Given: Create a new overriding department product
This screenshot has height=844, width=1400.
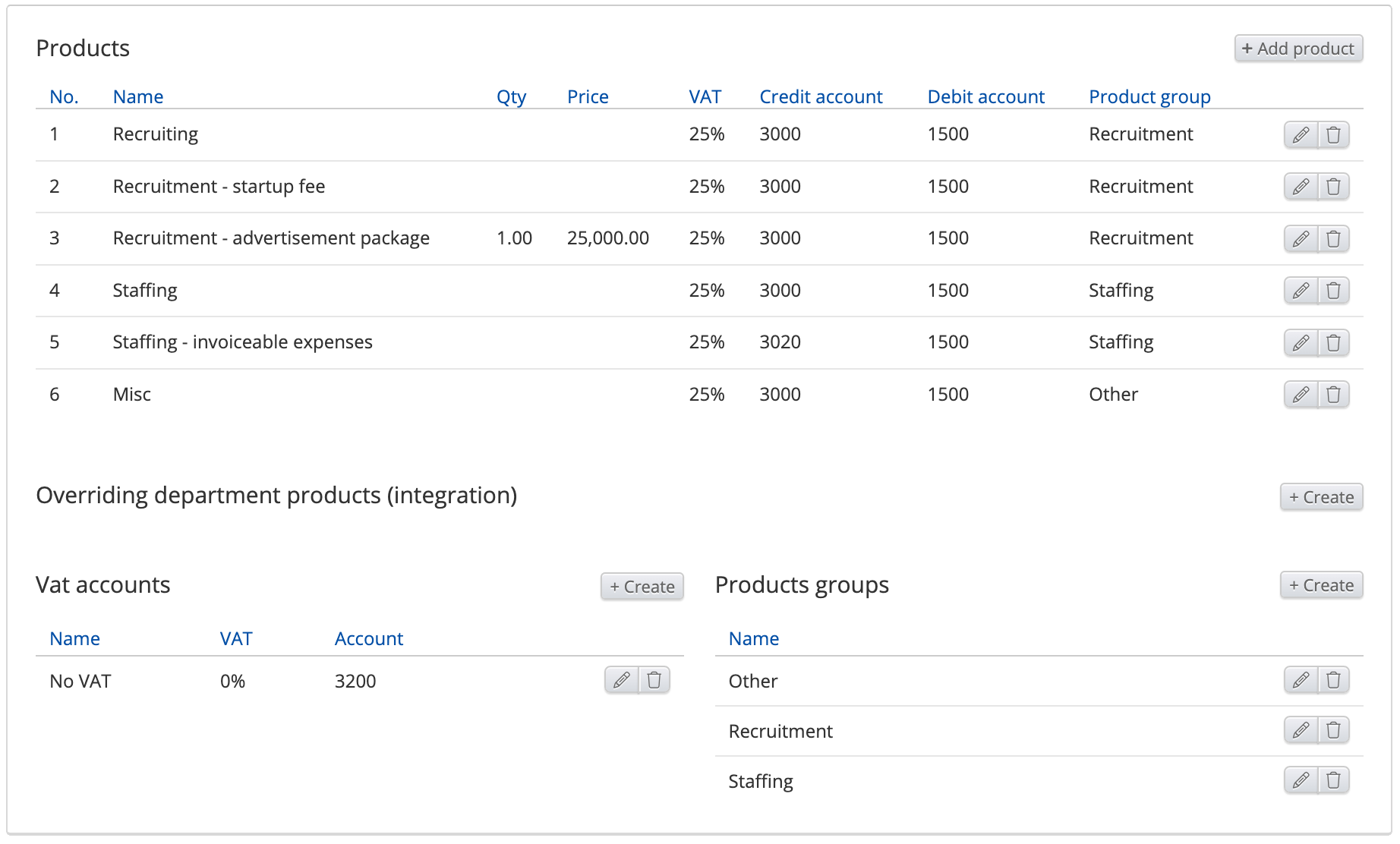Looking at the screenshot, I should 1321,497.
